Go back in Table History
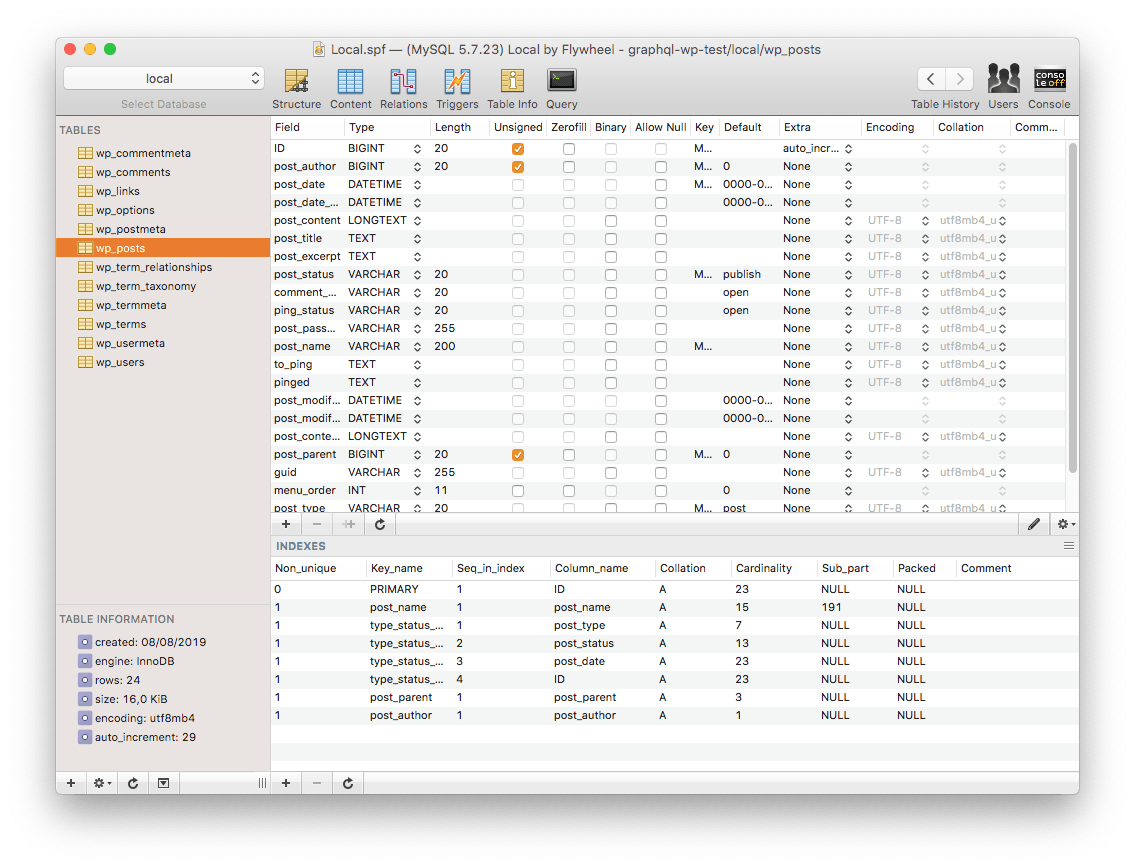Image resolution: width=1135 pixels, height=868 pixels. pyautogui.click(x=931, y=78)
